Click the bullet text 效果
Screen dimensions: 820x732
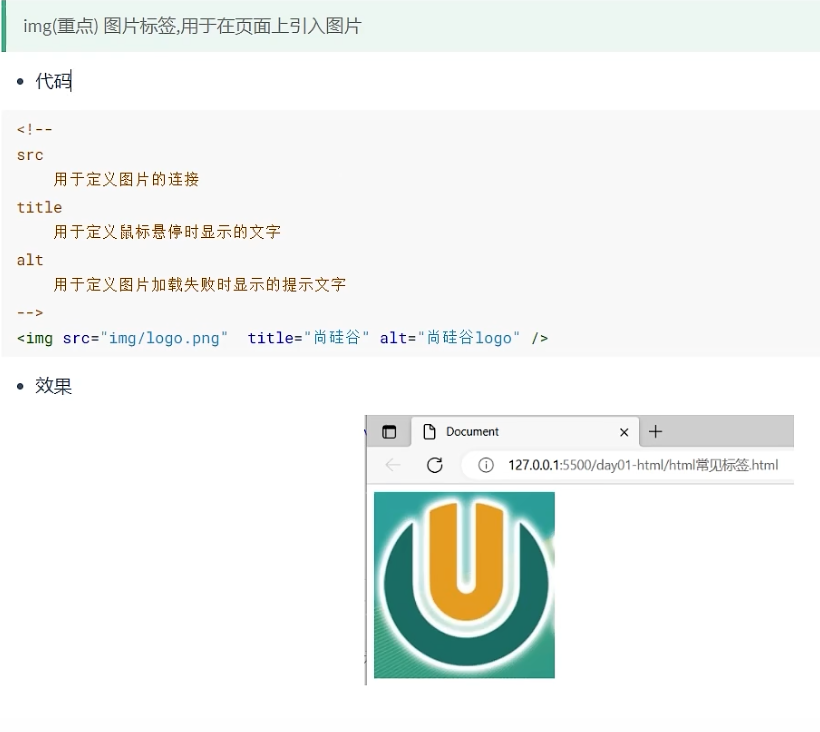tap(53, 386)
